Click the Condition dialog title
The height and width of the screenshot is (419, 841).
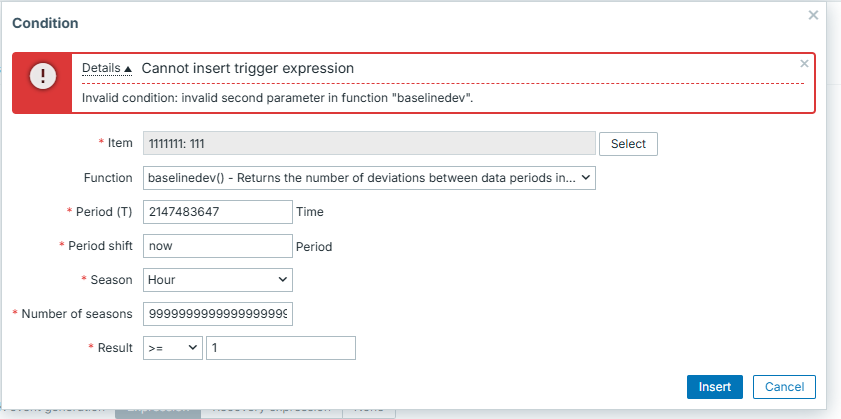pyautogui.click(x=45, y=22)
